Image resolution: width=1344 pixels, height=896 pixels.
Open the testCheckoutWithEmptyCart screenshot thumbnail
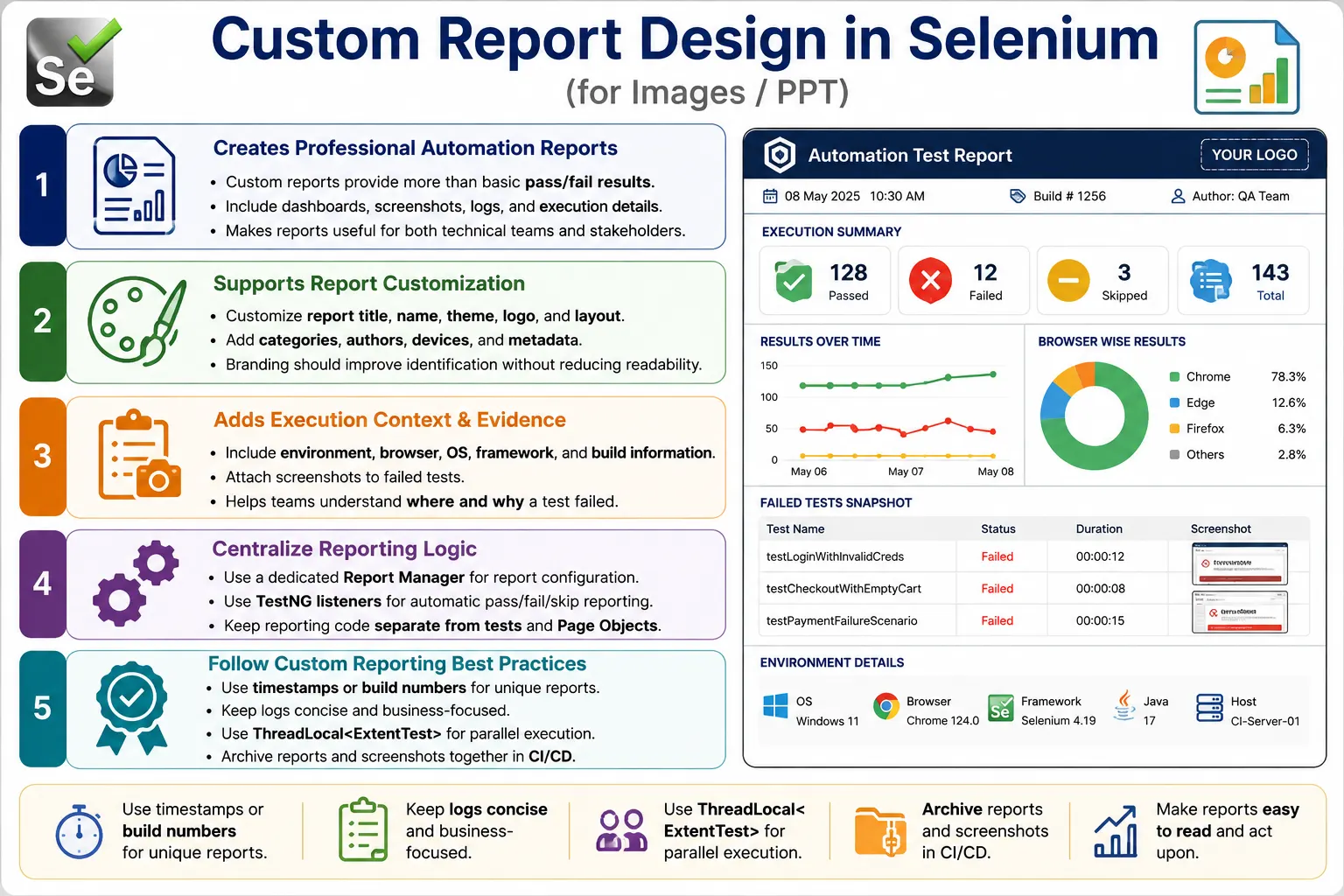pyautogui.click(x=1240, y=612)
